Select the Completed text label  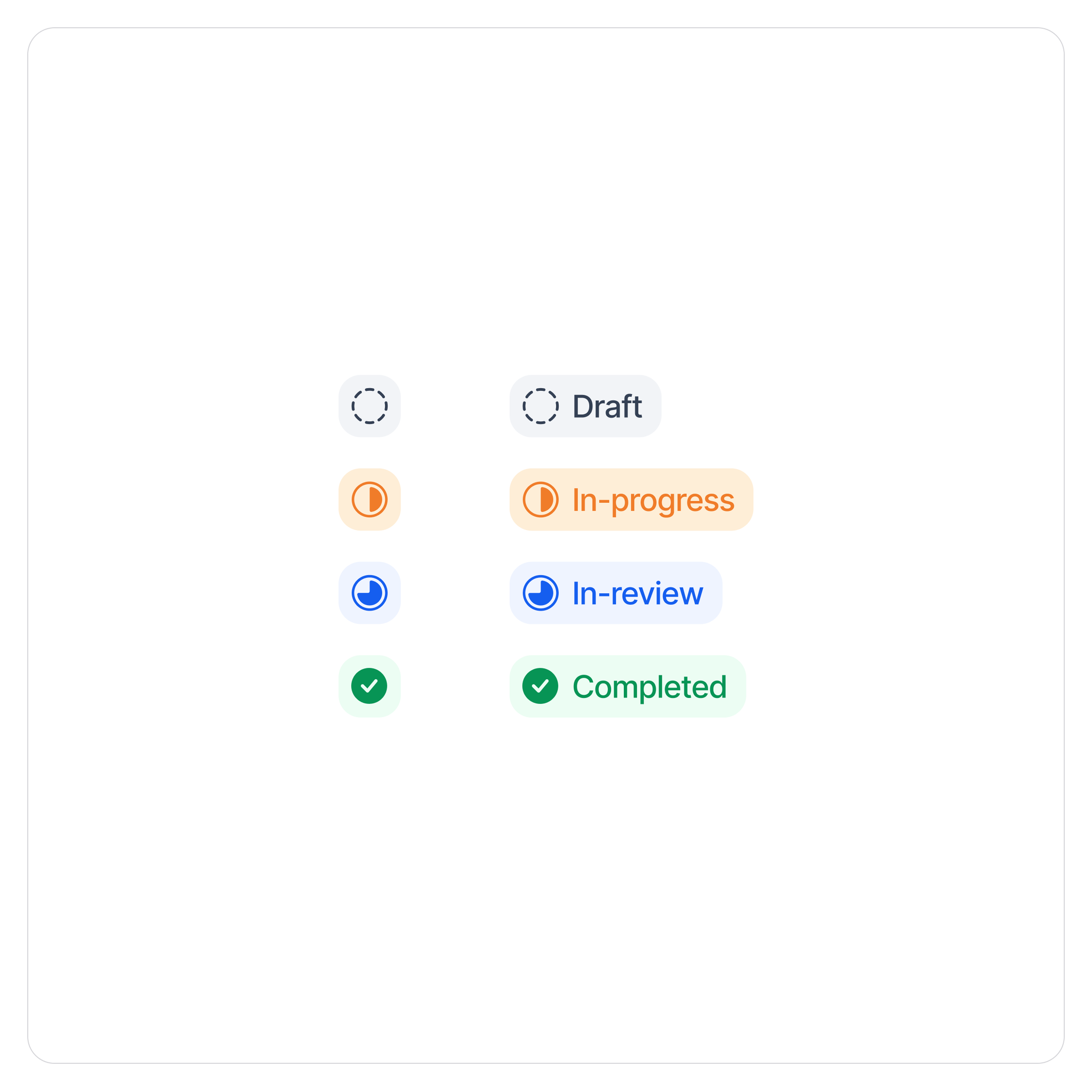pyautogui.click(x=649, y=687)
